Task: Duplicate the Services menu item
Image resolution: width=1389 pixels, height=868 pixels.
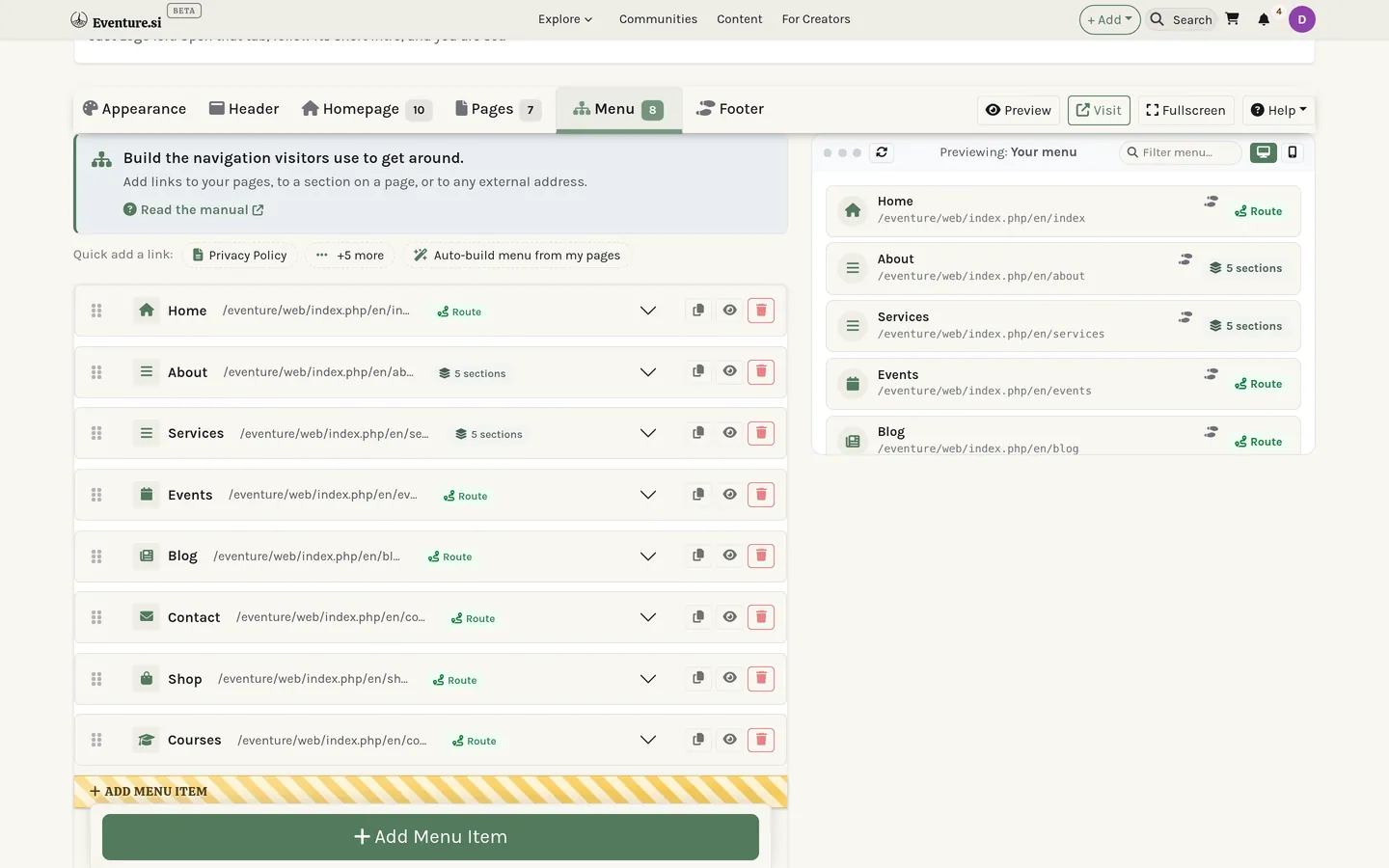Action: point(698,433)
